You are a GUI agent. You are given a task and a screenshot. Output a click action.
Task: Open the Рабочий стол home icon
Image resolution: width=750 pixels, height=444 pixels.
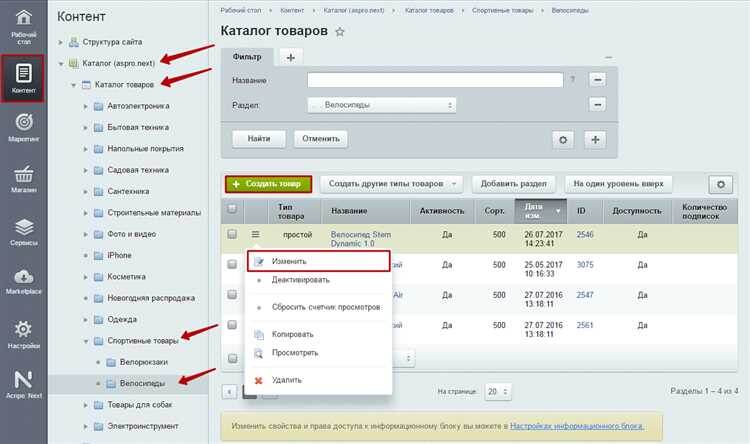[x=23, y=17]
